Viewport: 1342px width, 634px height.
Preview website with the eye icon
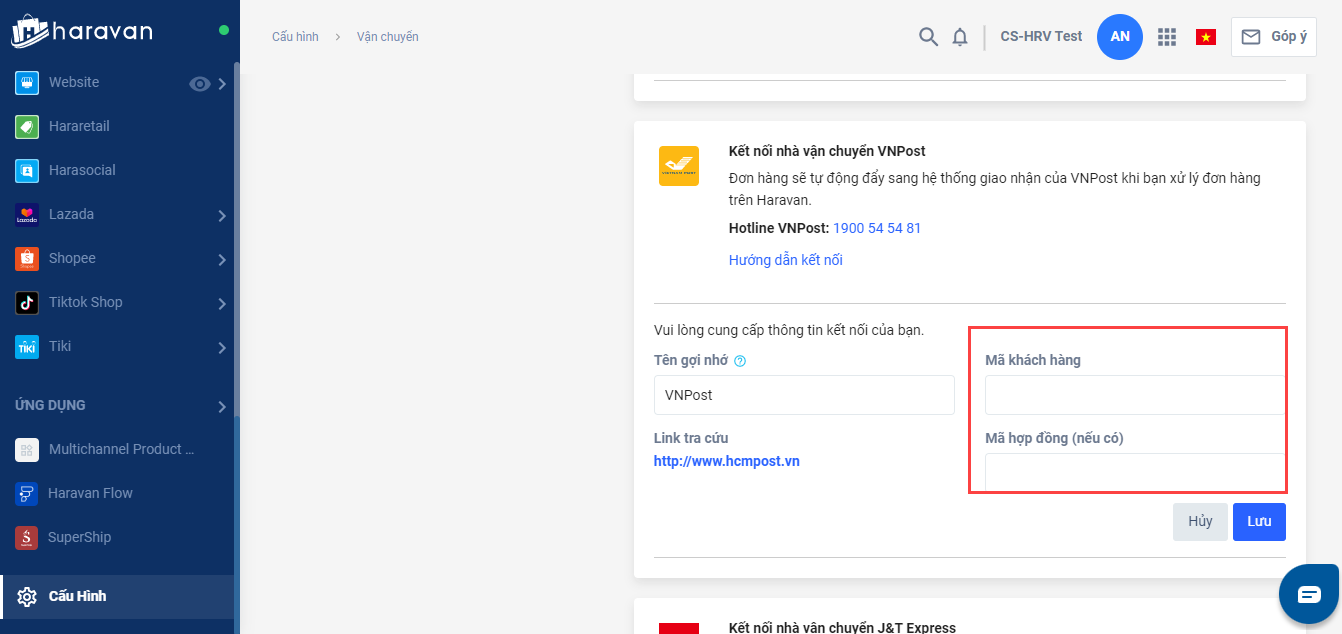[200, 84]
